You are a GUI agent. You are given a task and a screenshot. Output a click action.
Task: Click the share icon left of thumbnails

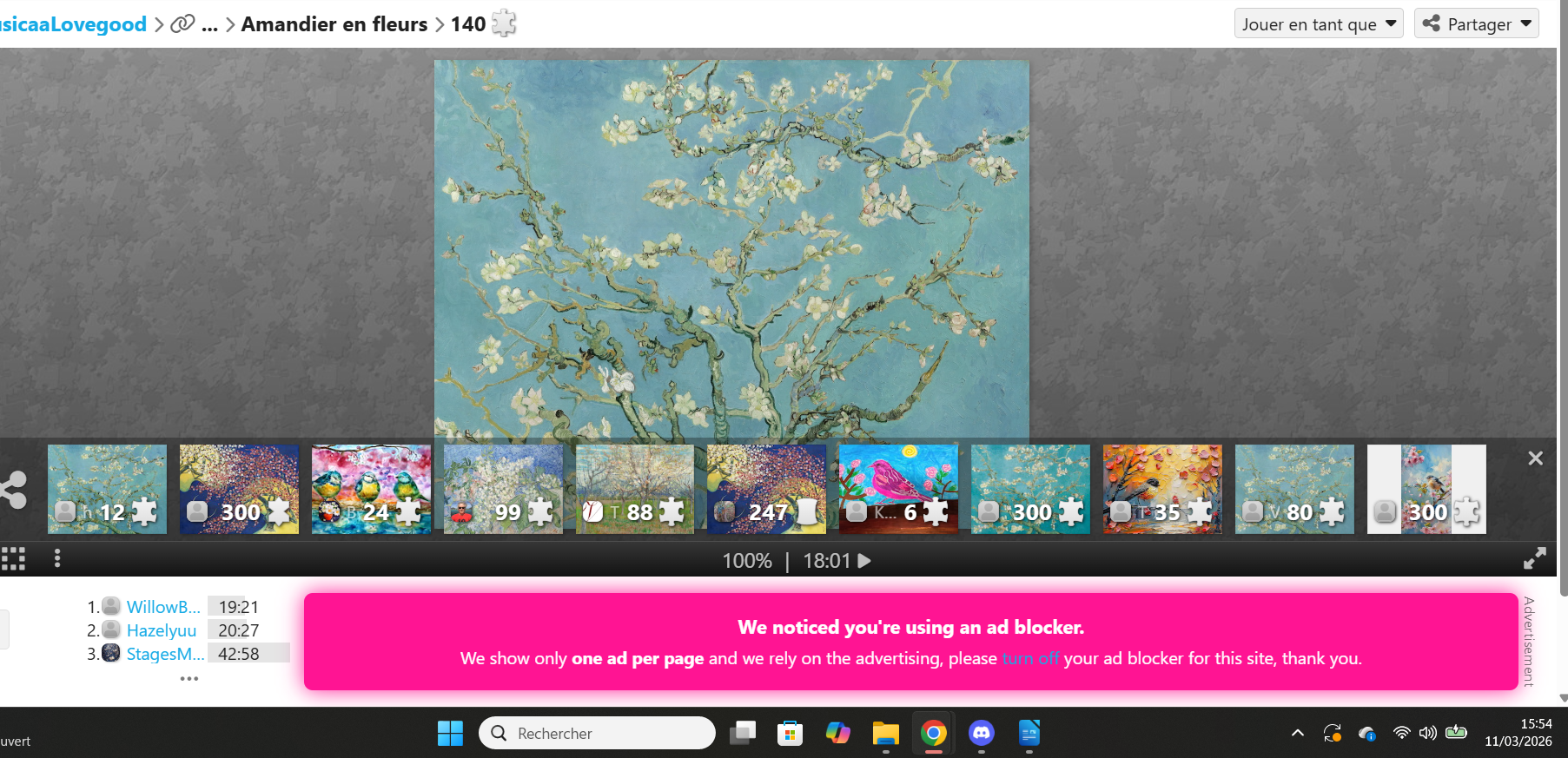coord(13,490)
